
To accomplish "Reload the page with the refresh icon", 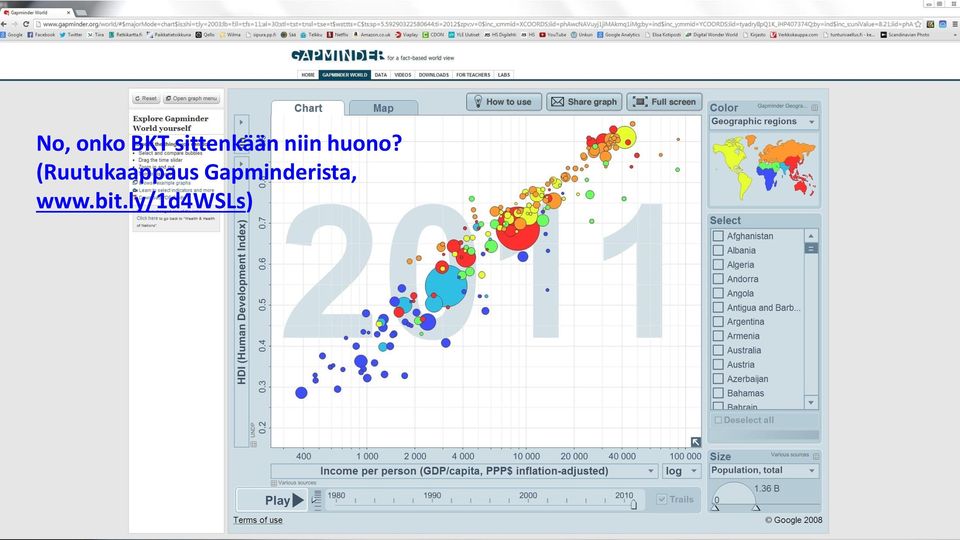I will coord(26,24).
